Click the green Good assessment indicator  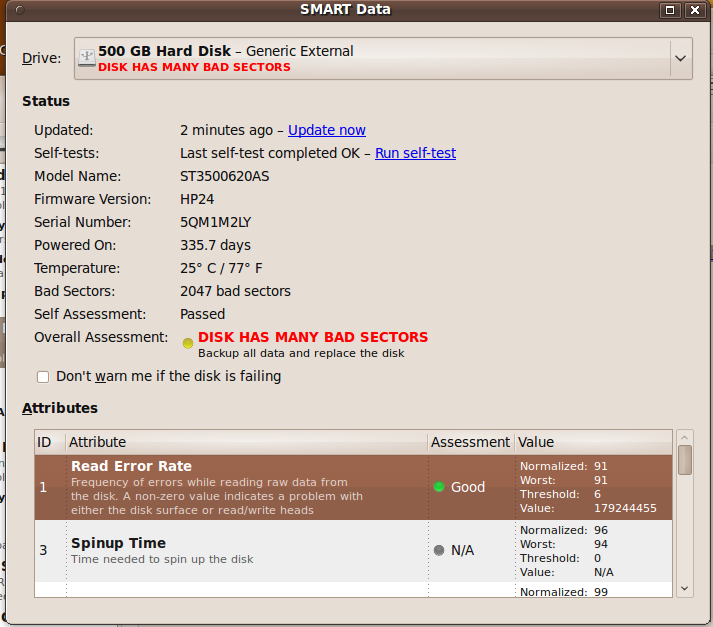(438, 487)
